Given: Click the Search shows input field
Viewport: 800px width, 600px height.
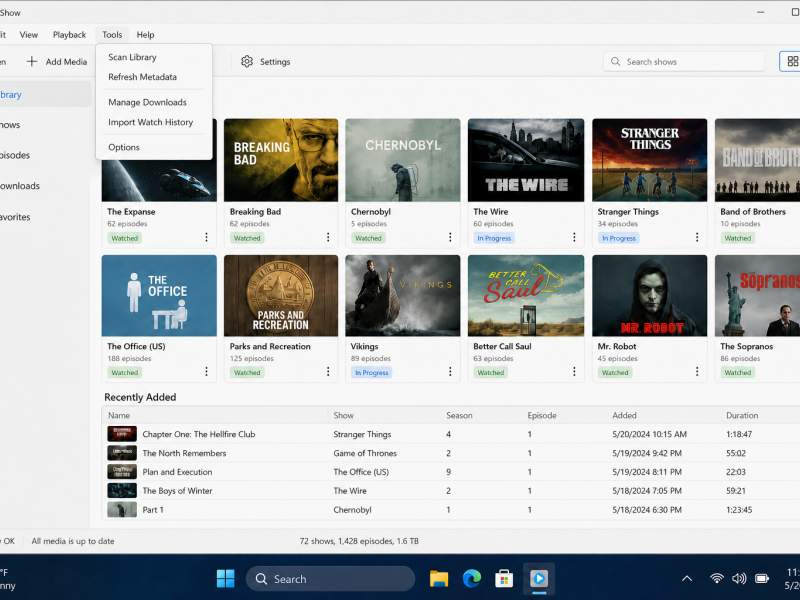Looking at the screenshot, I should (x=684, y=61).
